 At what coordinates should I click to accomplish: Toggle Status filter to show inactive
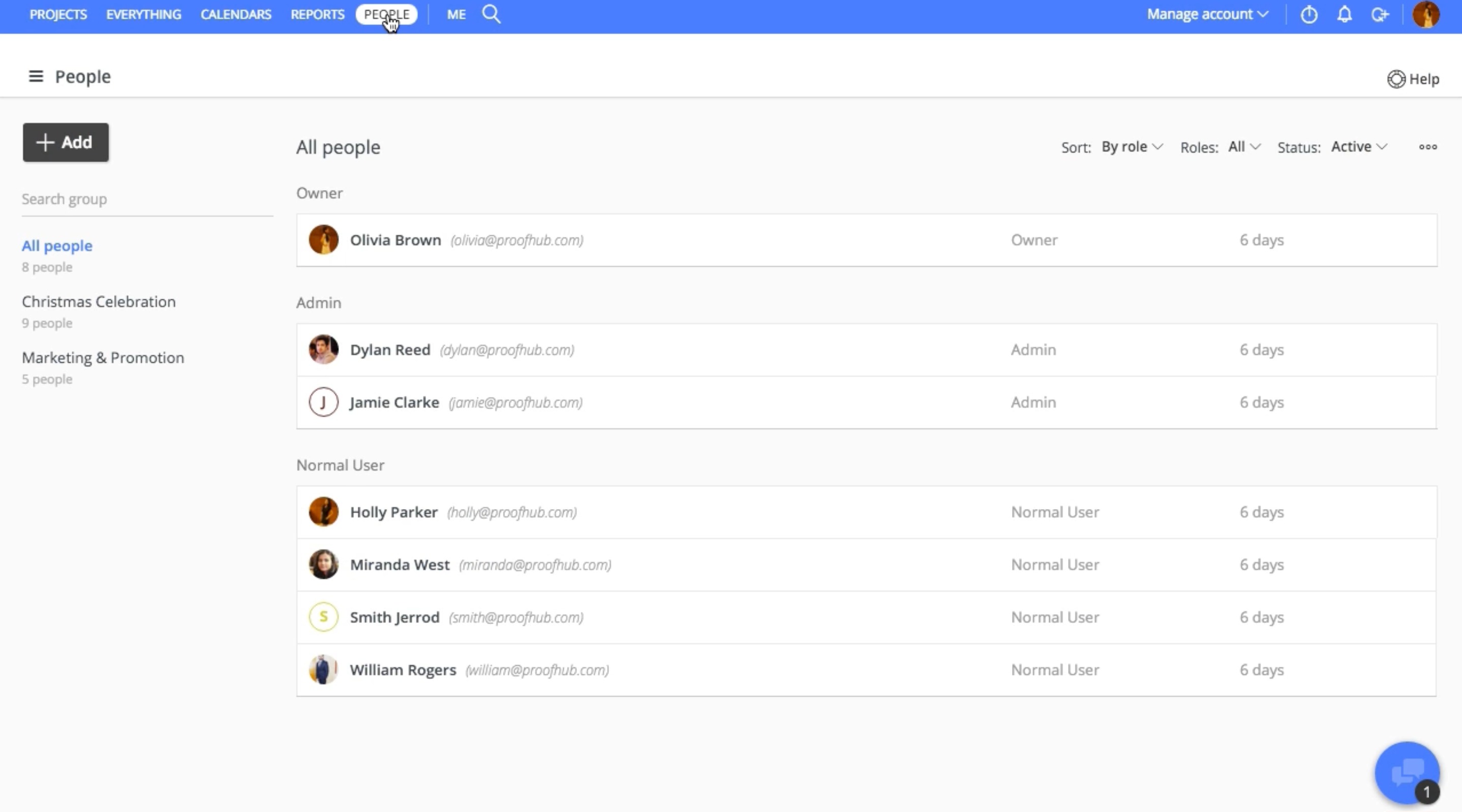[1358, 146]
